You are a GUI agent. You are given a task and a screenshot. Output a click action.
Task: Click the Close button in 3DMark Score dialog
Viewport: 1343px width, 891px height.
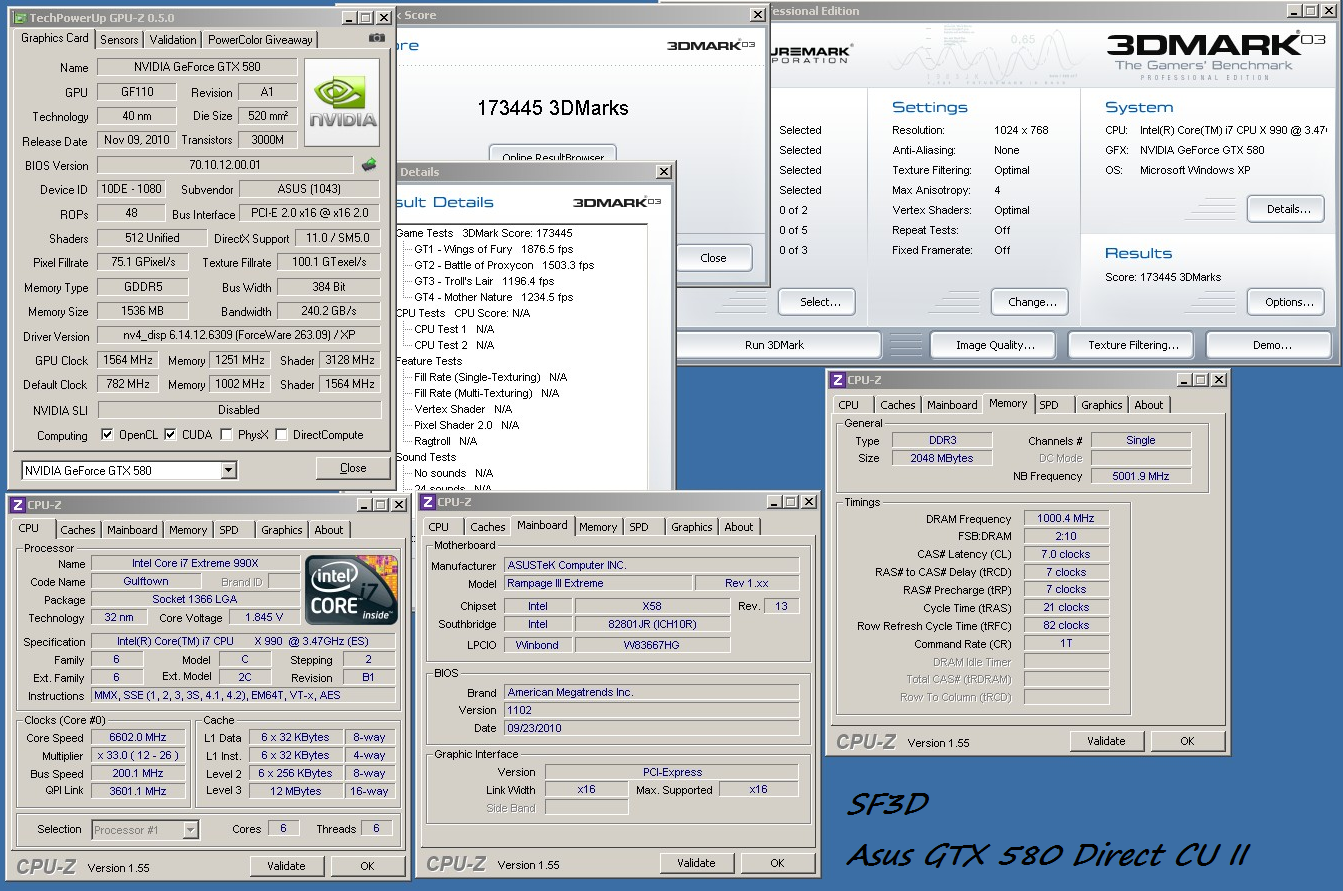[713, 258]
